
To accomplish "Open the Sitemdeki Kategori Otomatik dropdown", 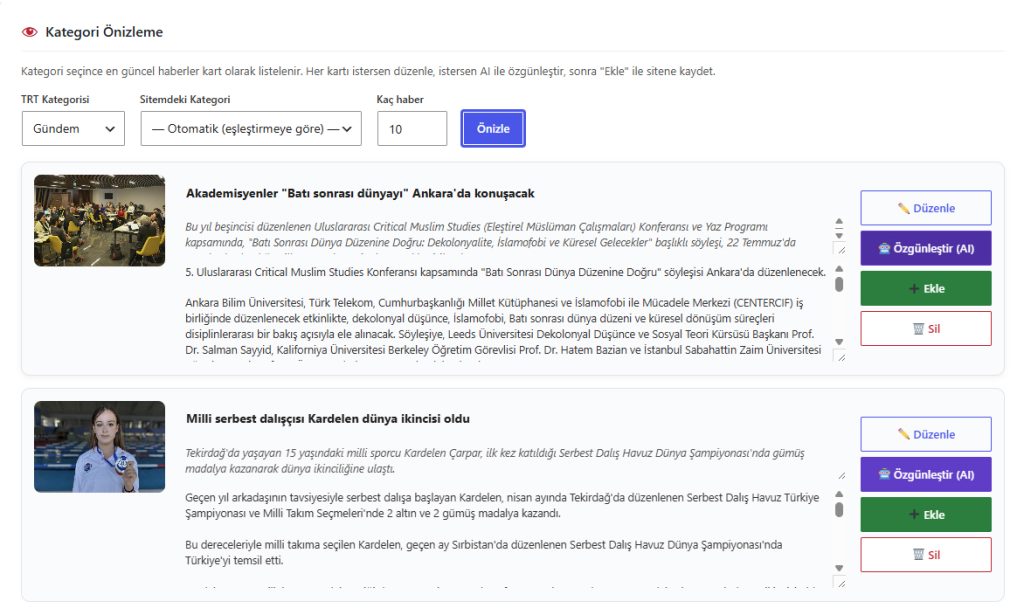I will click(251, 129).
